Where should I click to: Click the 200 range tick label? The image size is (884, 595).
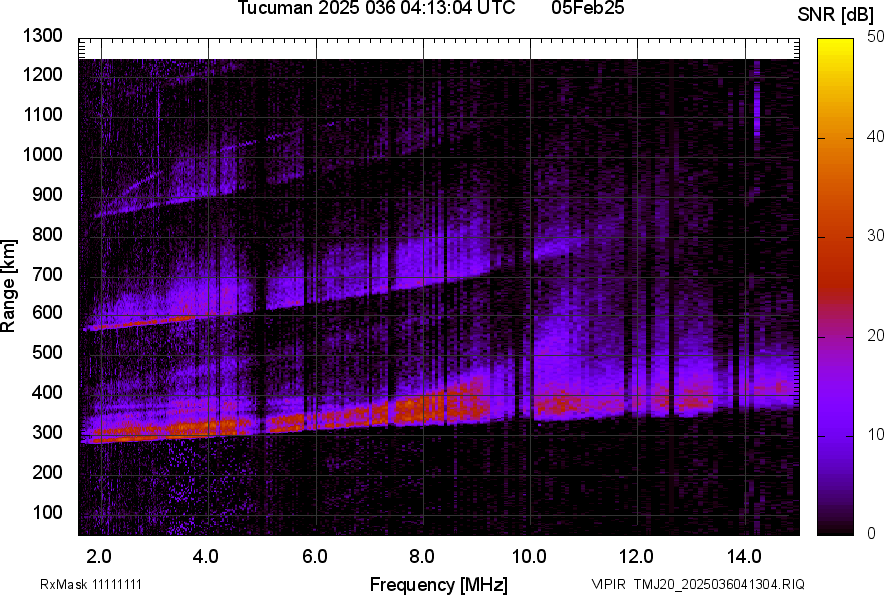(x=47, y=473)
